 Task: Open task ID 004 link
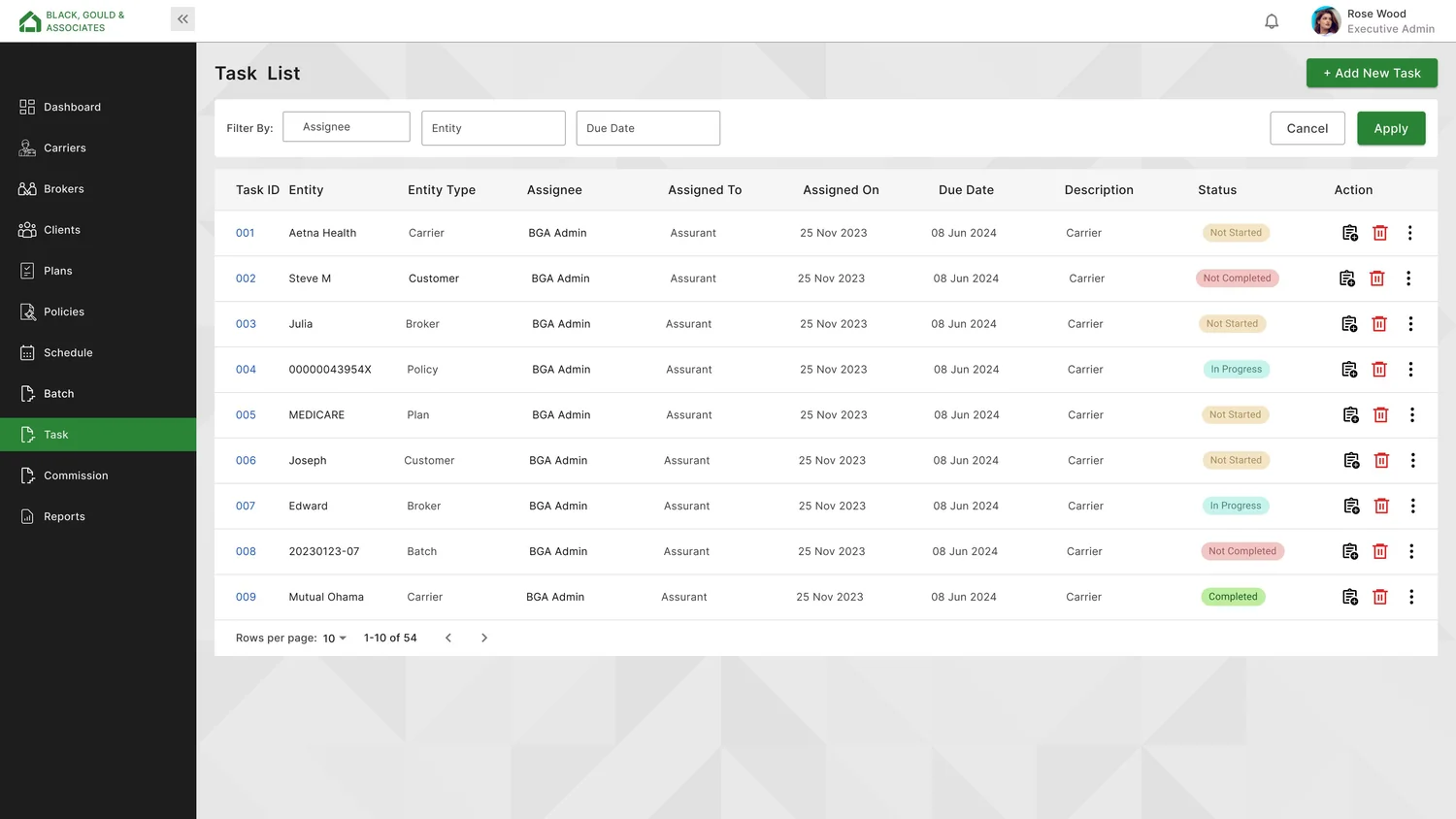click(x=246, y=370)
